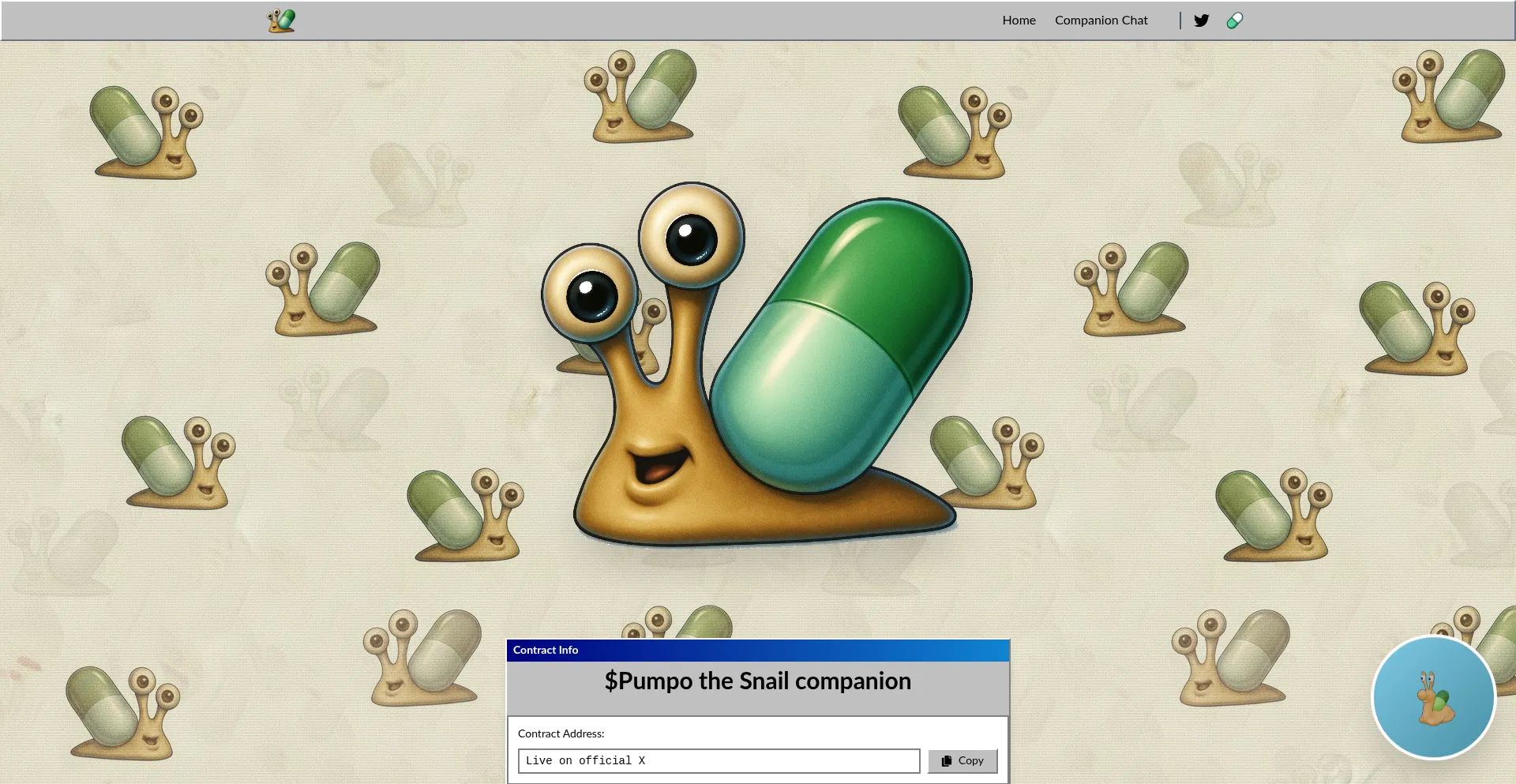The width and height of the screenshot is (1516, 784).
Task: Click the copy icon beside the address field
Action: point(947,761)
